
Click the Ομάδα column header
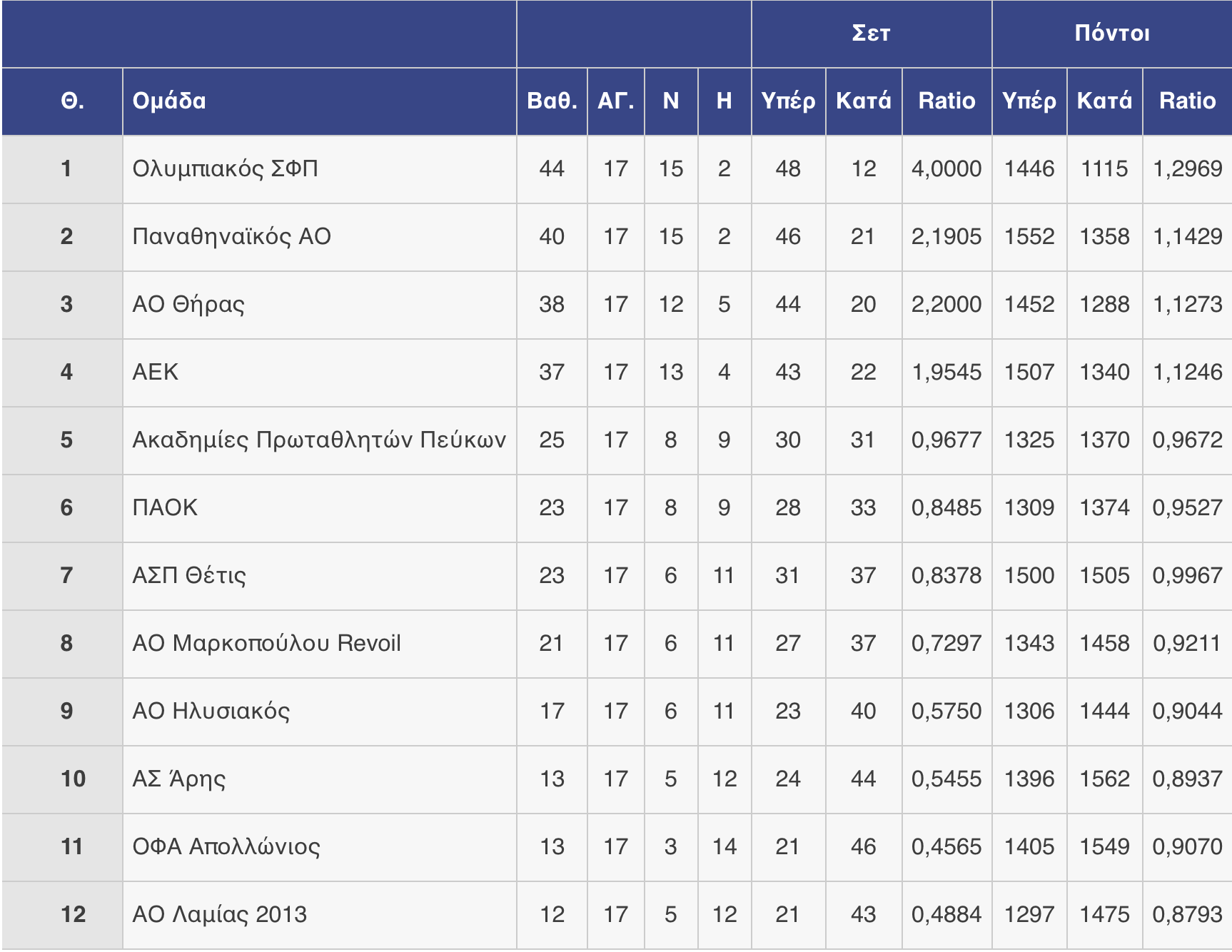(169, 101)
